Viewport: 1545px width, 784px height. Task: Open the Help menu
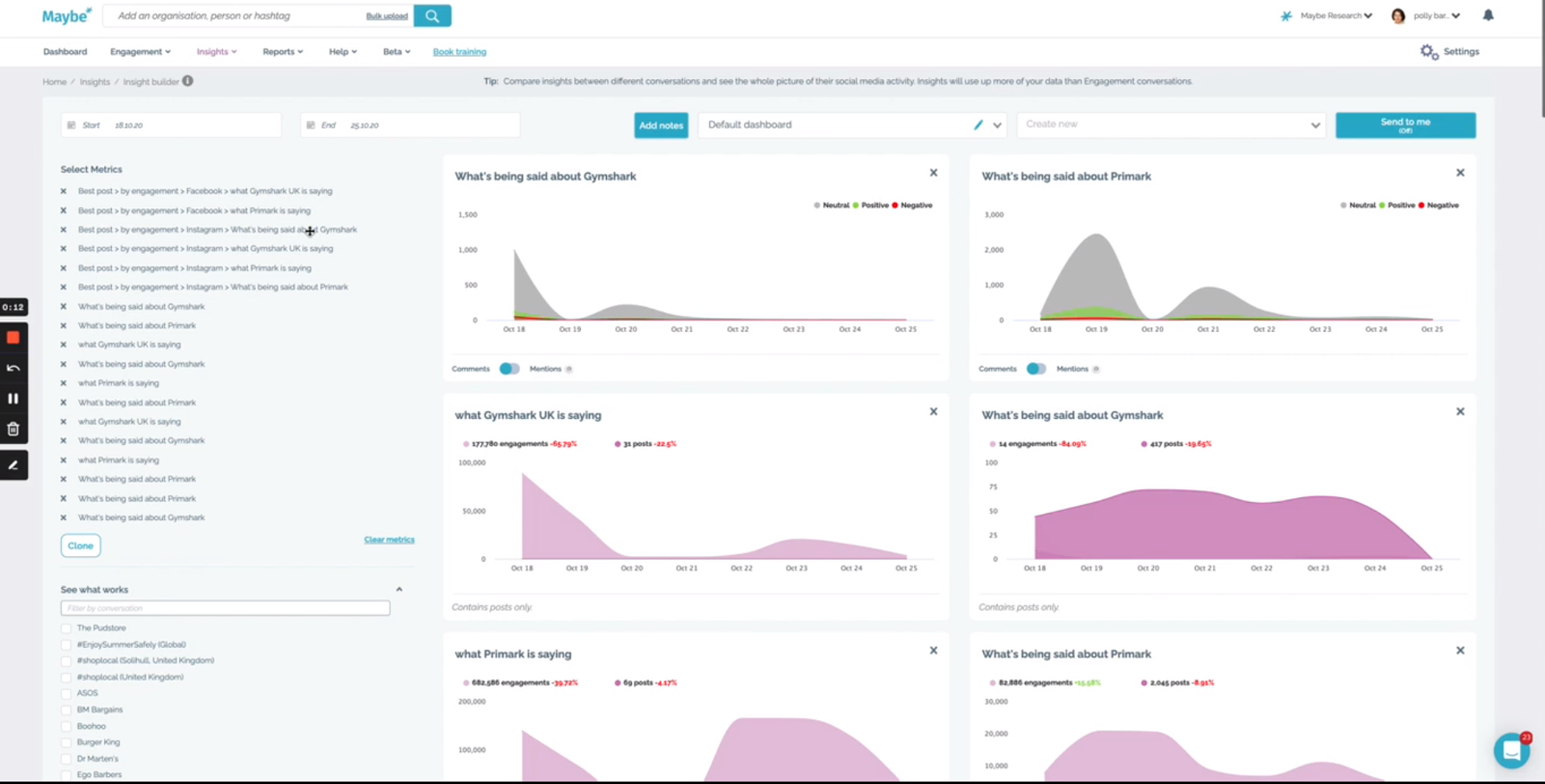[x=343, y=52]
